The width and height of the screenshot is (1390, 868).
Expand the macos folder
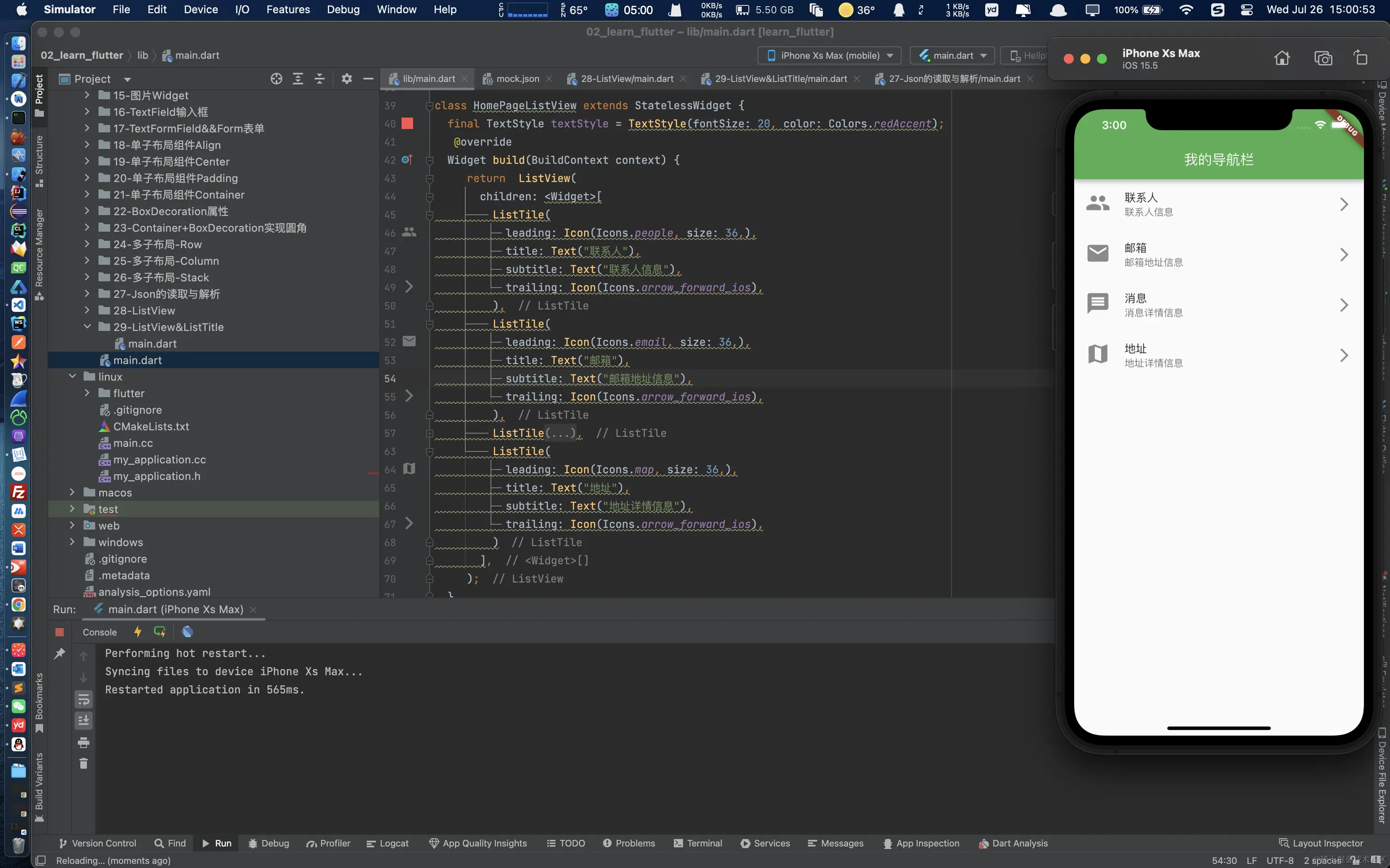pos(72,493)
